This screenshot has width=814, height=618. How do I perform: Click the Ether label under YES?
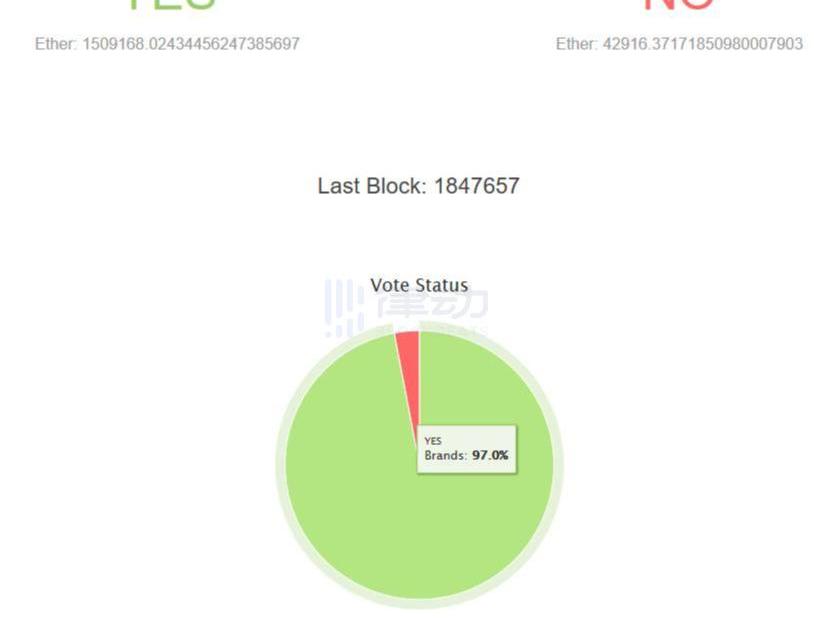(x=56, y=44)
